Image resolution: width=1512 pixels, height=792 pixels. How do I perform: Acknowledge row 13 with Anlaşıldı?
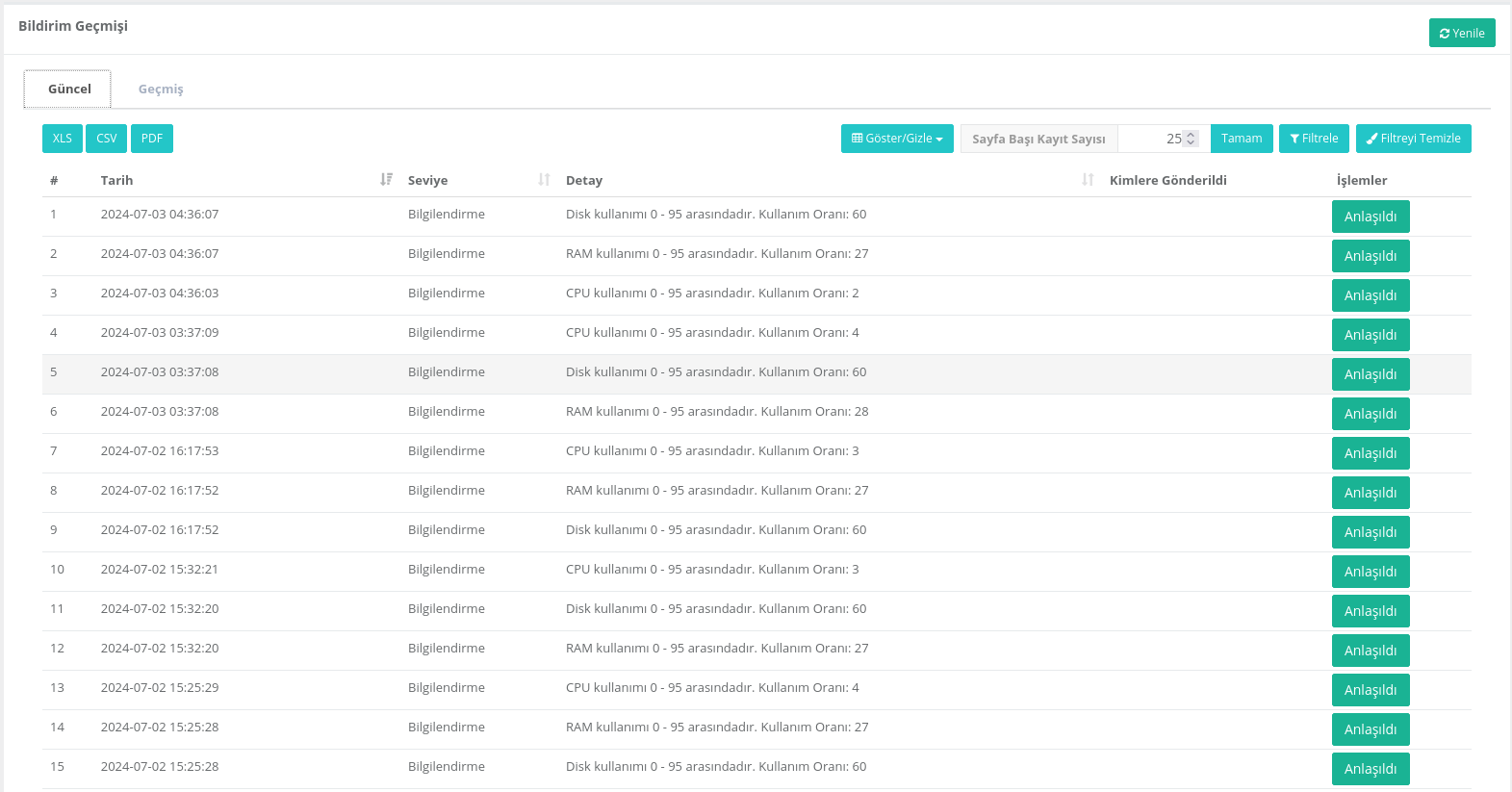[1371, 690]
